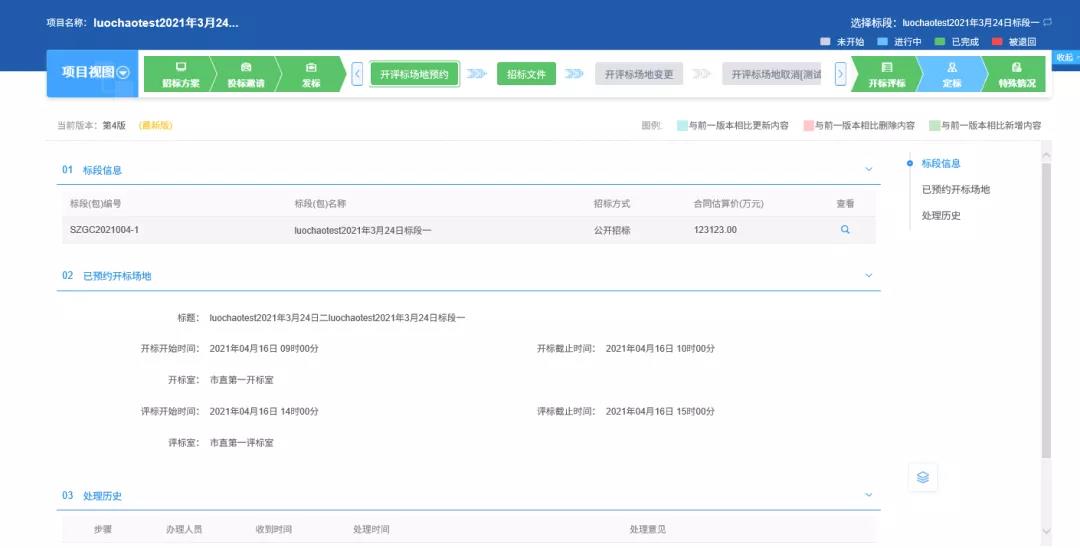This screenshot has width=1080, height=548.
Task: Open the 定标 stage step
Action: point(951,75)
